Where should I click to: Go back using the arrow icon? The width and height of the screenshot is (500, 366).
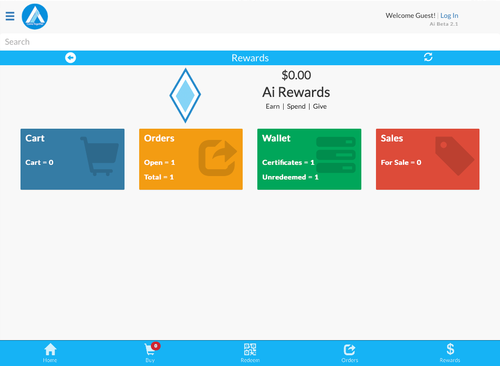coord(70,58)
